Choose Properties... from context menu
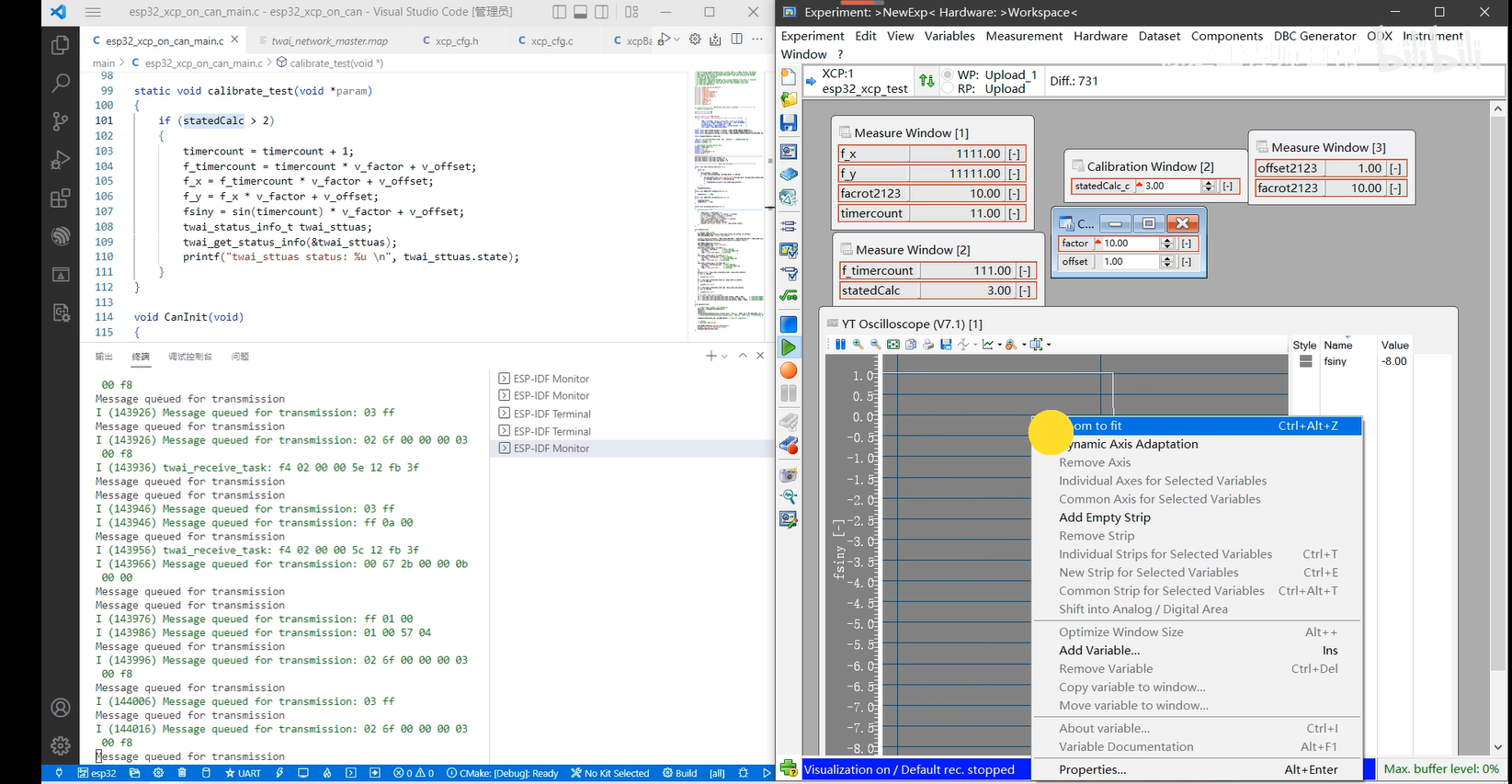 [1196, 769]
